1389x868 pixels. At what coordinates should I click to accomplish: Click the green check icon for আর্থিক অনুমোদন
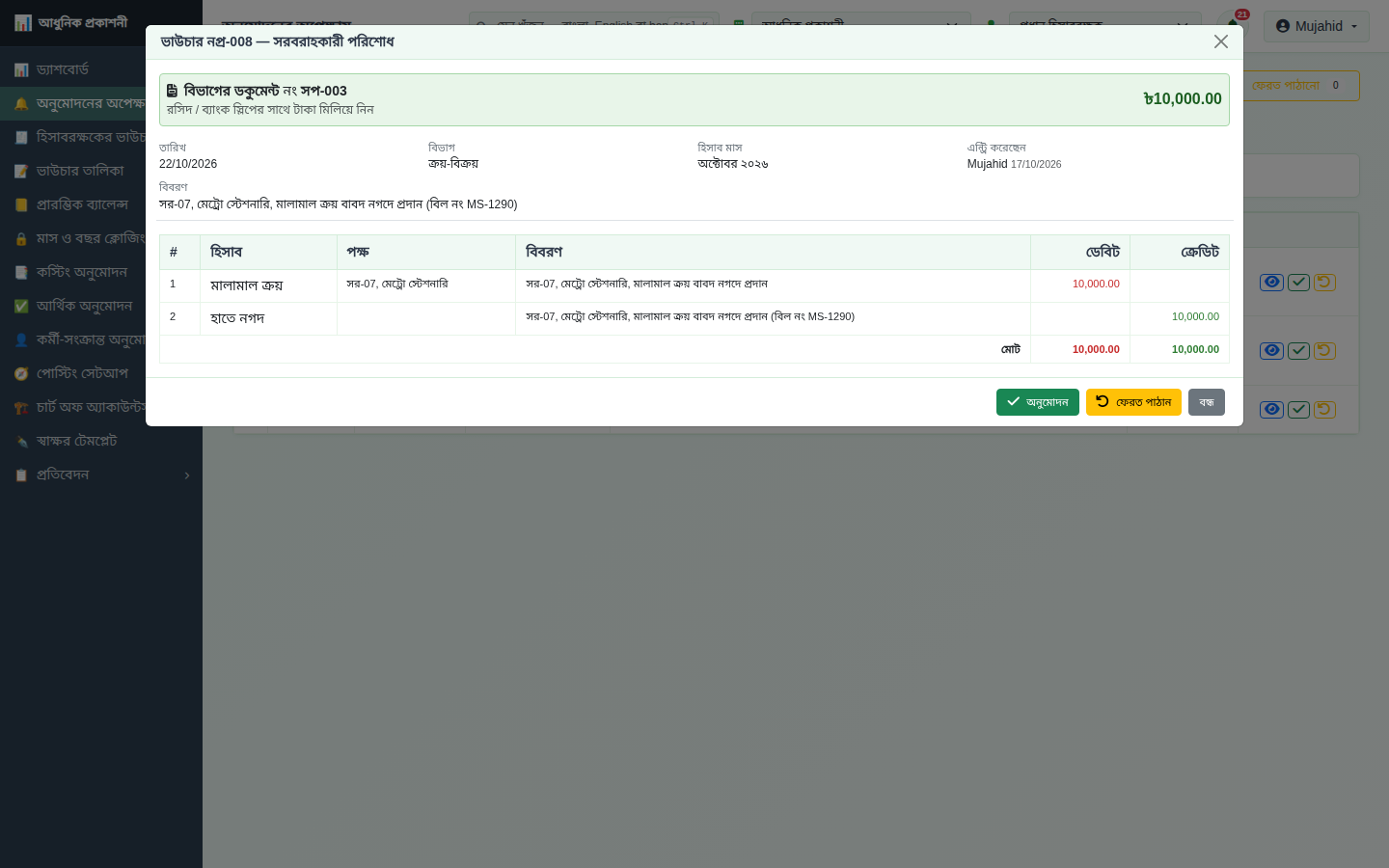(21, 306)
